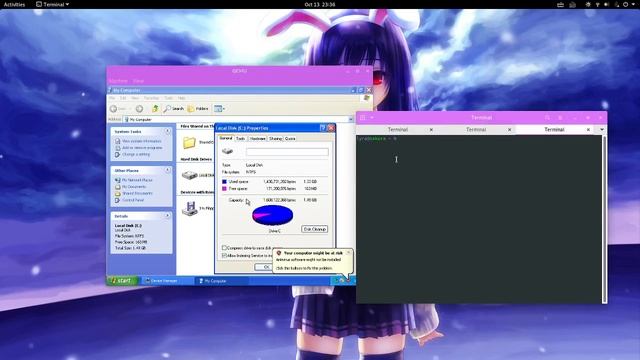This screenshot has width=640, height=360.
Task: Open My Network Places link
Action: (x=137, y=180)
